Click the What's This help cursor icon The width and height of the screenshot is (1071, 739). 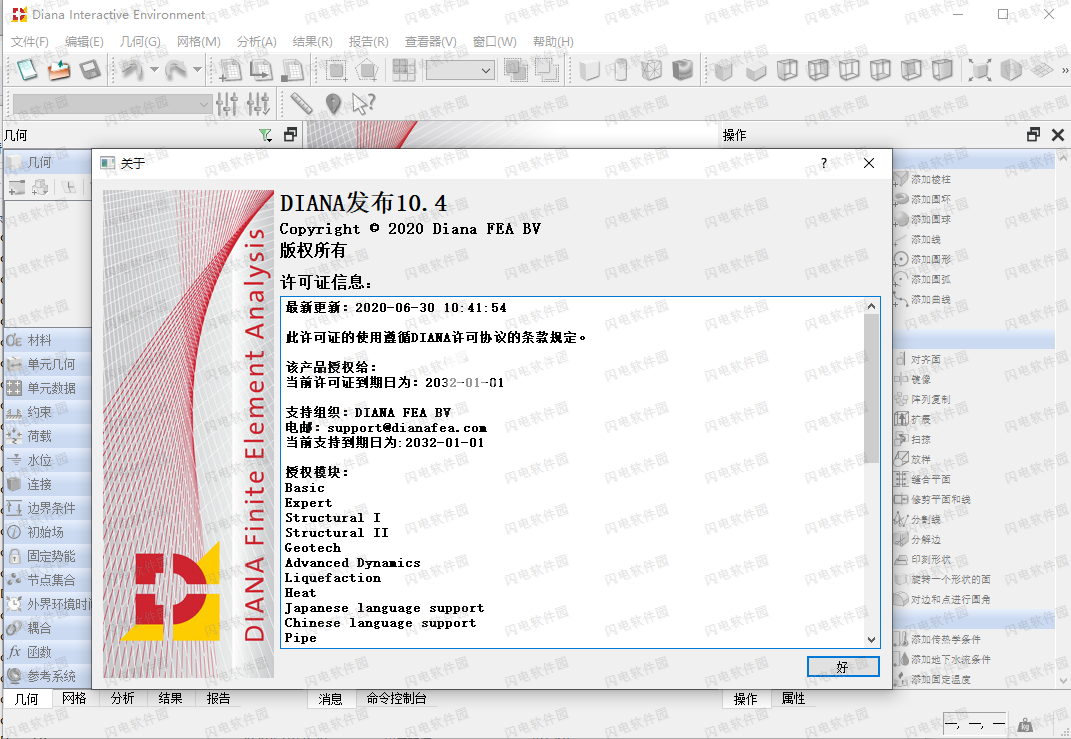(363, 104)
